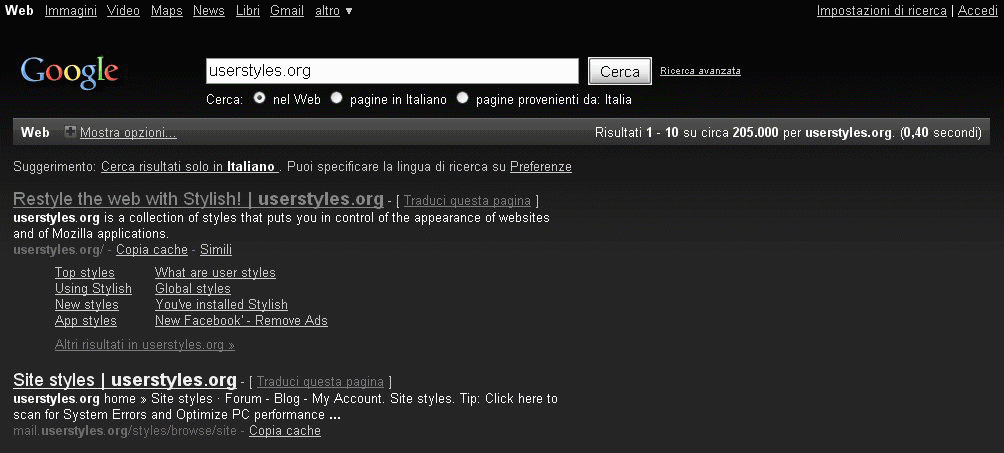Click the 'mail.userstyles.org/styles/browse/site' URL text
1004x453 pixels.
pyautogui.click(x=126, y=431)
